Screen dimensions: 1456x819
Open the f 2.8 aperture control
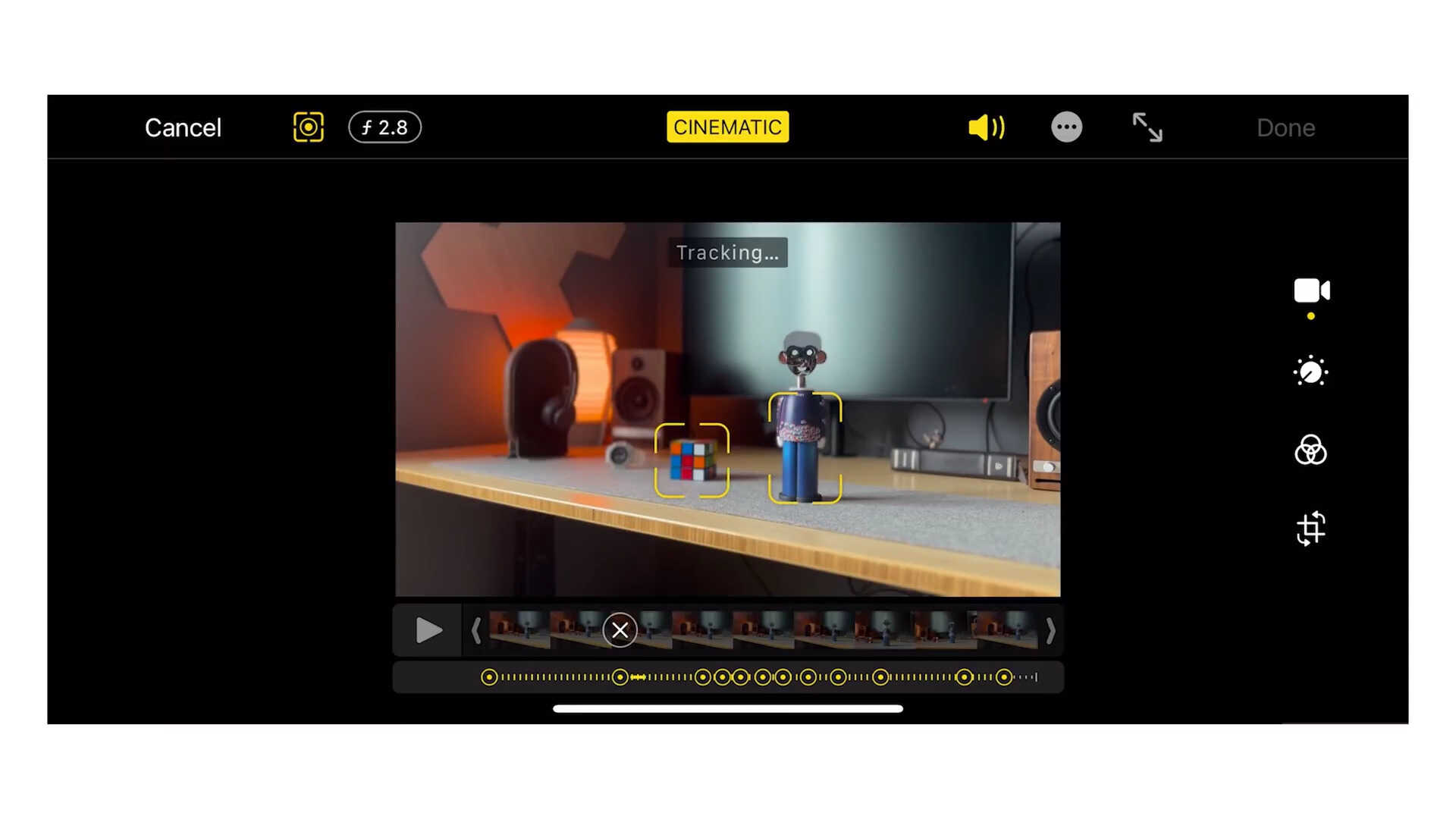[384, 127]
